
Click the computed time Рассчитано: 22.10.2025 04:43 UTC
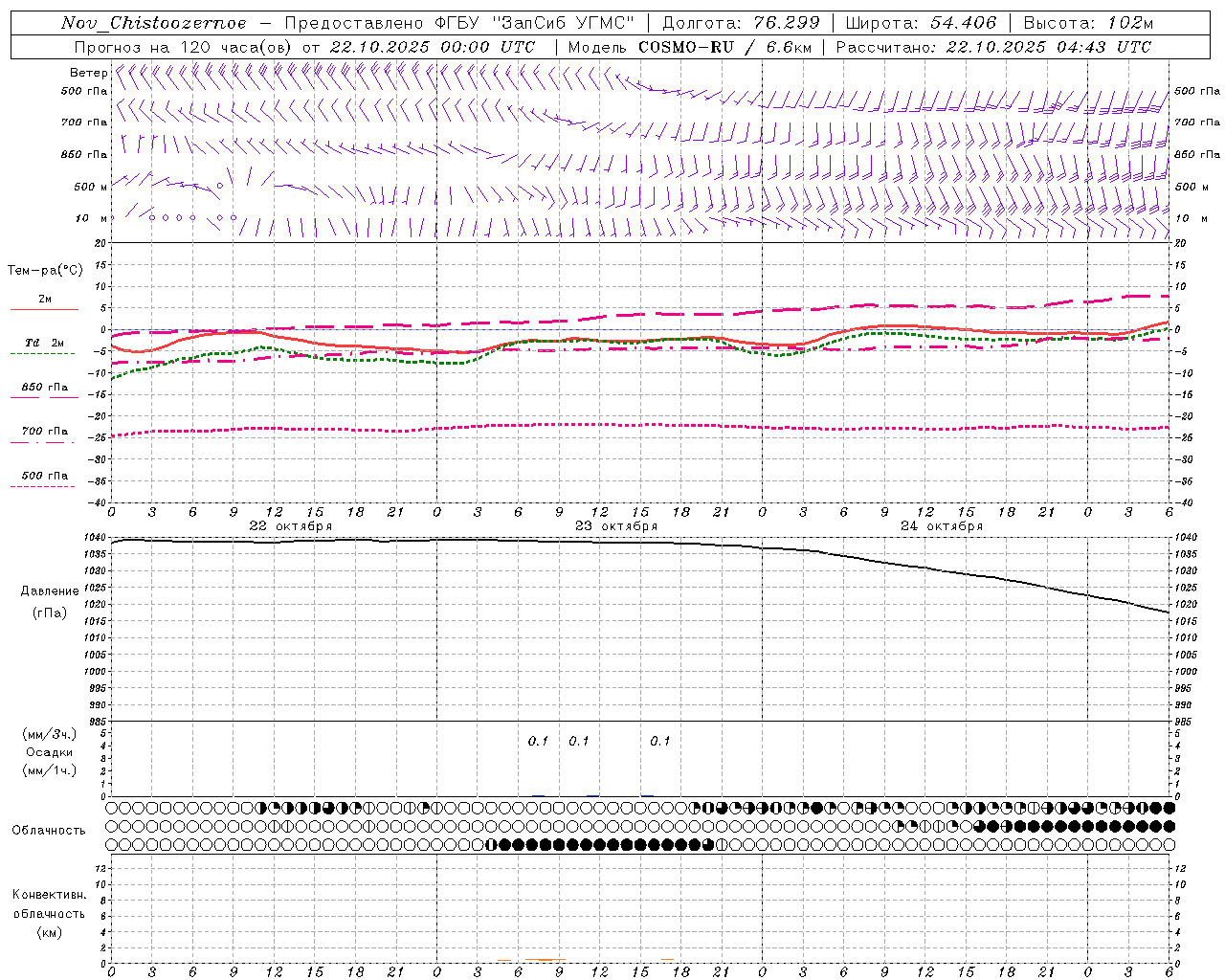click(993, 47)
